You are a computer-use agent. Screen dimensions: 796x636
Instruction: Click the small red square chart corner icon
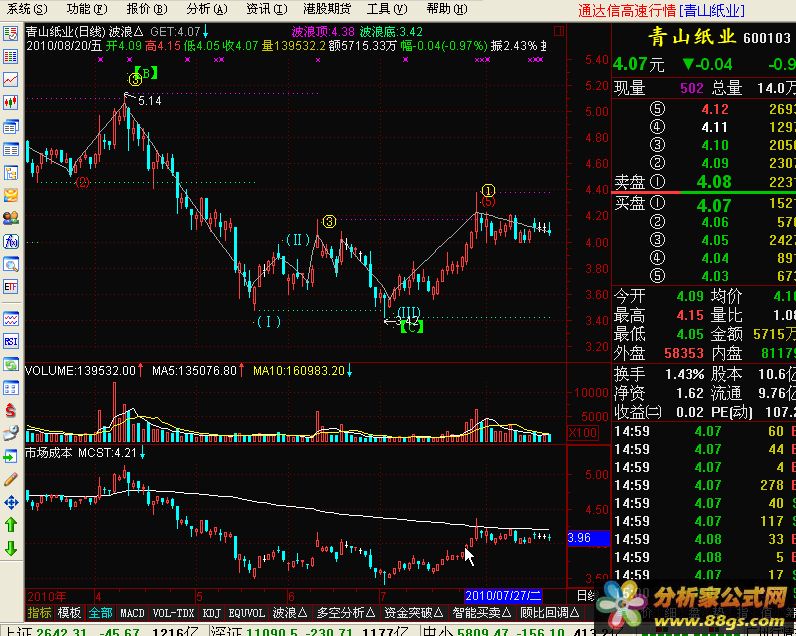[559, 31]
